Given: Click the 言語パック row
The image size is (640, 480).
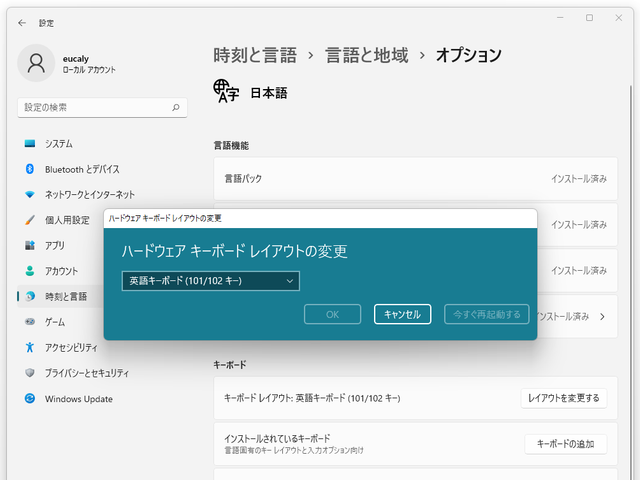Looking at the screenshot, I should [416, 179].
